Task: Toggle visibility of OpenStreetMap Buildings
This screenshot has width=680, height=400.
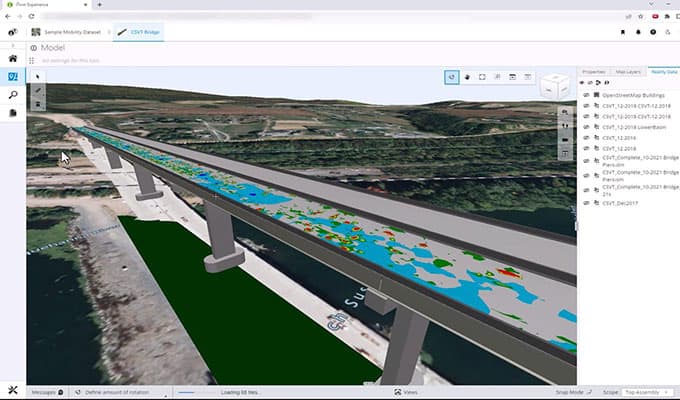Action: 587,95
